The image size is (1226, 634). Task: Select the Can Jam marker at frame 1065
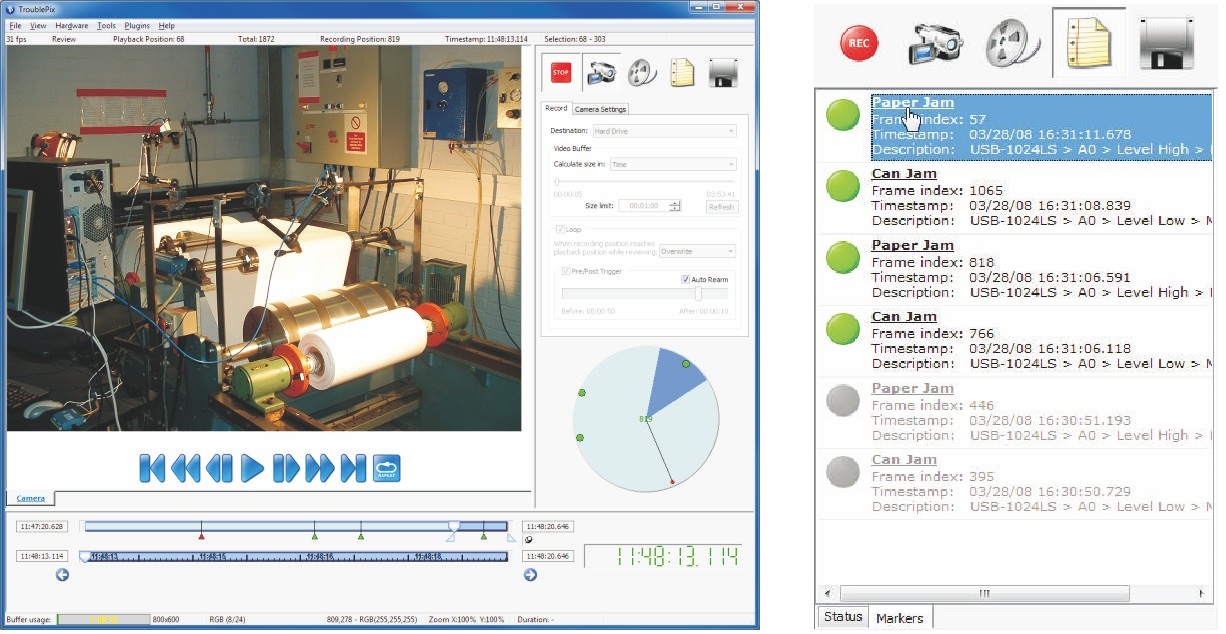(904, 174)
